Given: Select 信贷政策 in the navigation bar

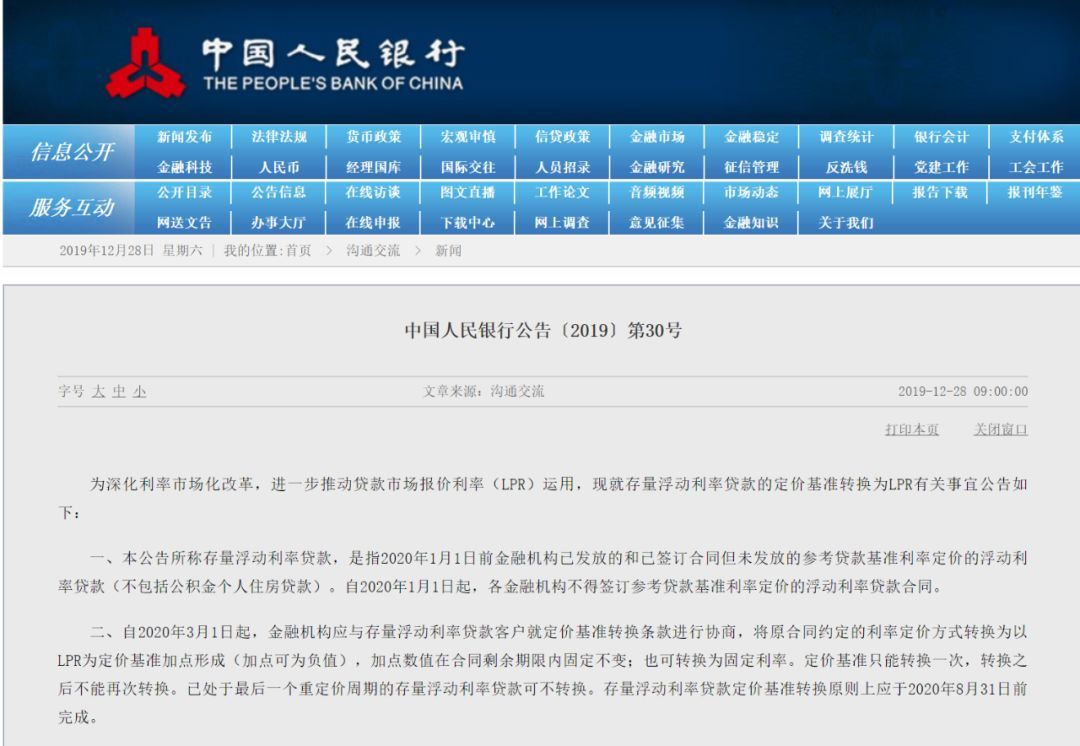Looking at the screenshot, I should pyautogui.click(x=563, y=136).
